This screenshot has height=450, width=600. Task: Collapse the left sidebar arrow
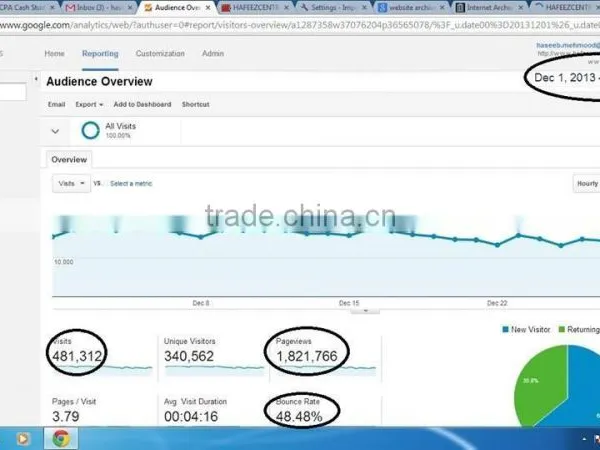(36, 79)
